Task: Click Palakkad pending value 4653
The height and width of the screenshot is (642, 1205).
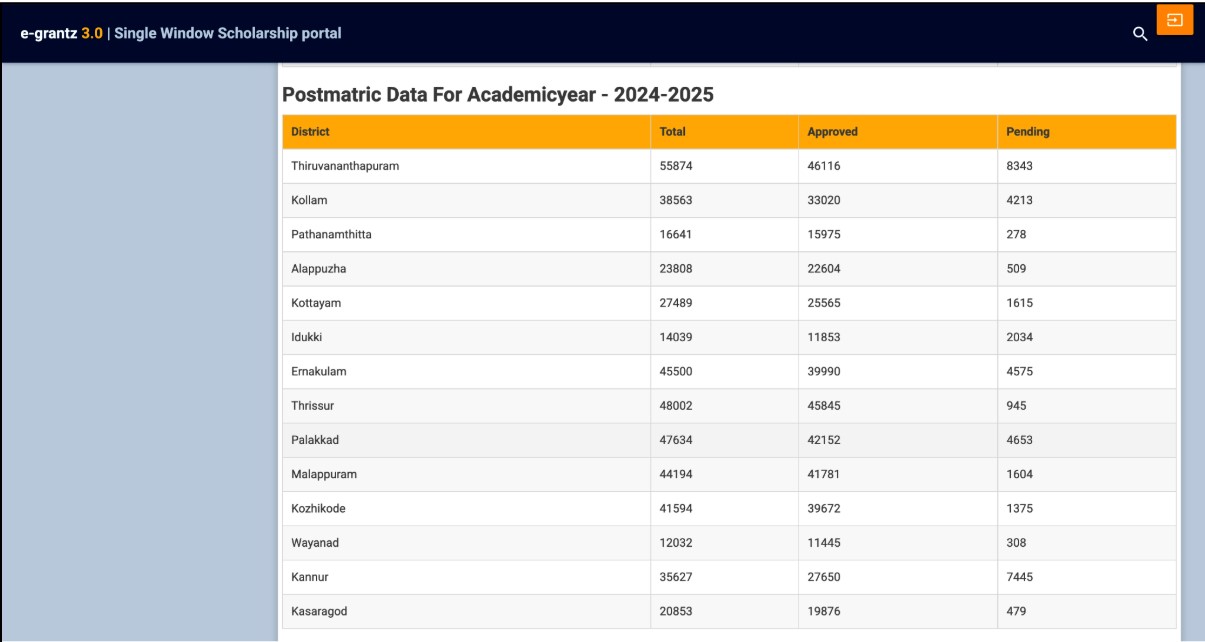Action: coord(1020,440)
